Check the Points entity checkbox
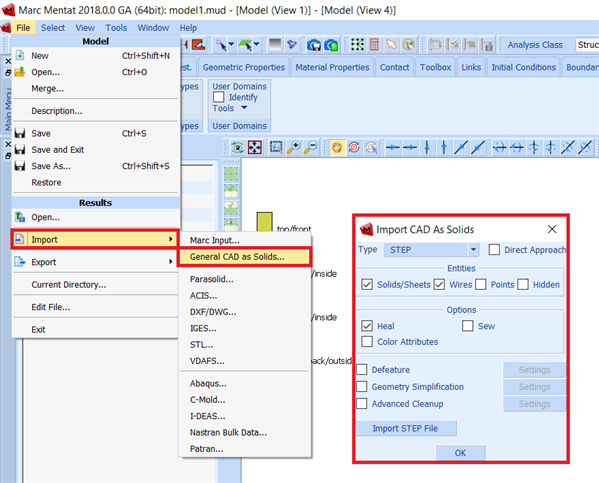Viewport: 599px width, 483px height. click(x=481, y=284)
